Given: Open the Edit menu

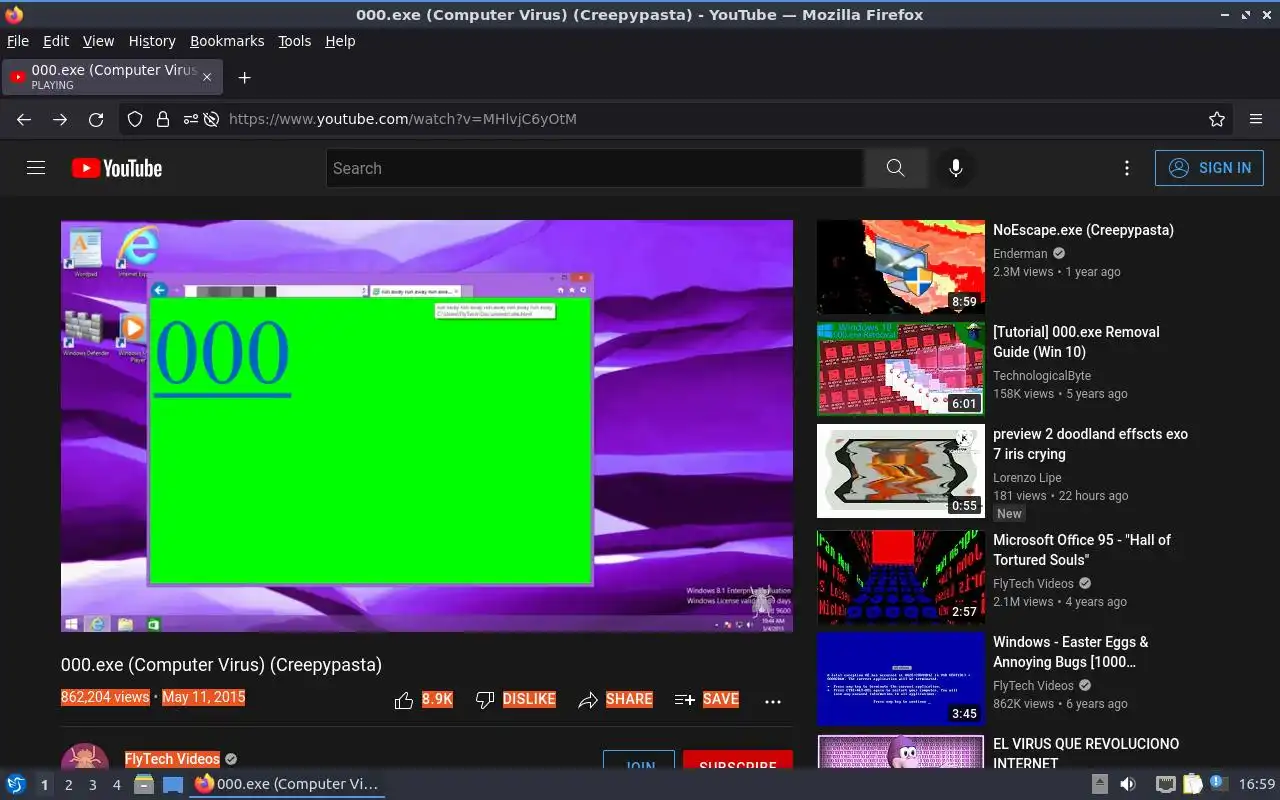Looking at the screenshot, I should pyautogui.click(x=56, y=41).
